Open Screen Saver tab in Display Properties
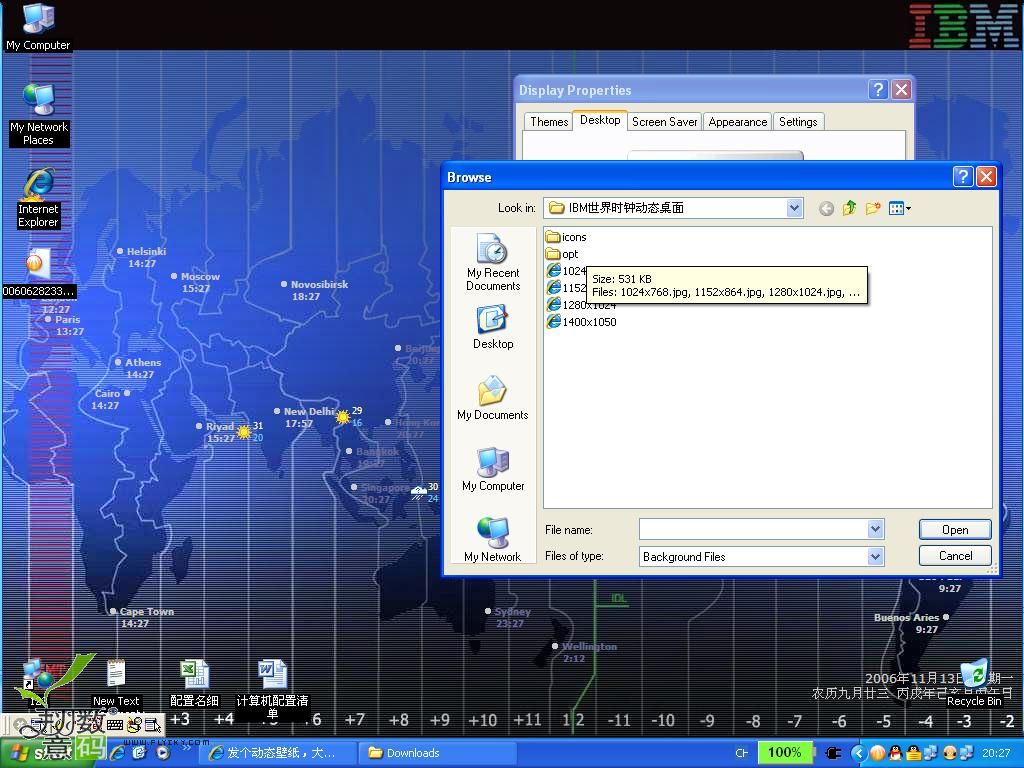The height and width of the screenshot is (768, 1024). click(x=665, y=122)
